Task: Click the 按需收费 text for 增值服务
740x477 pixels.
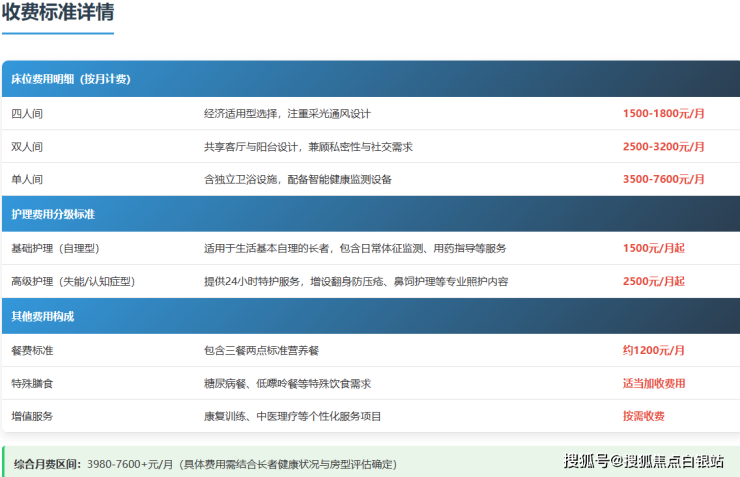Action: pyautogui.click(x=644, y=416)
